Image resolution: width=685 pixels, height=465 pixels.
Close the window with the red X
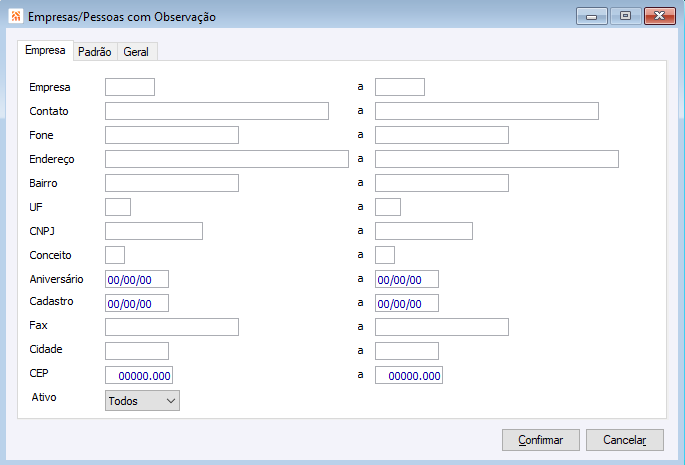[x=659, y=17]
